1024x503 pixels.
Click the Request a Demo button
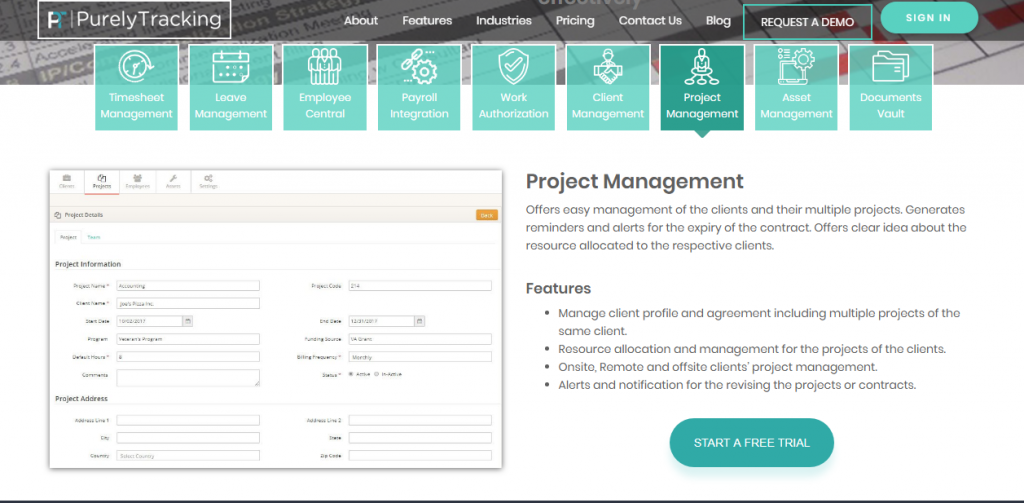coord(807,22)
